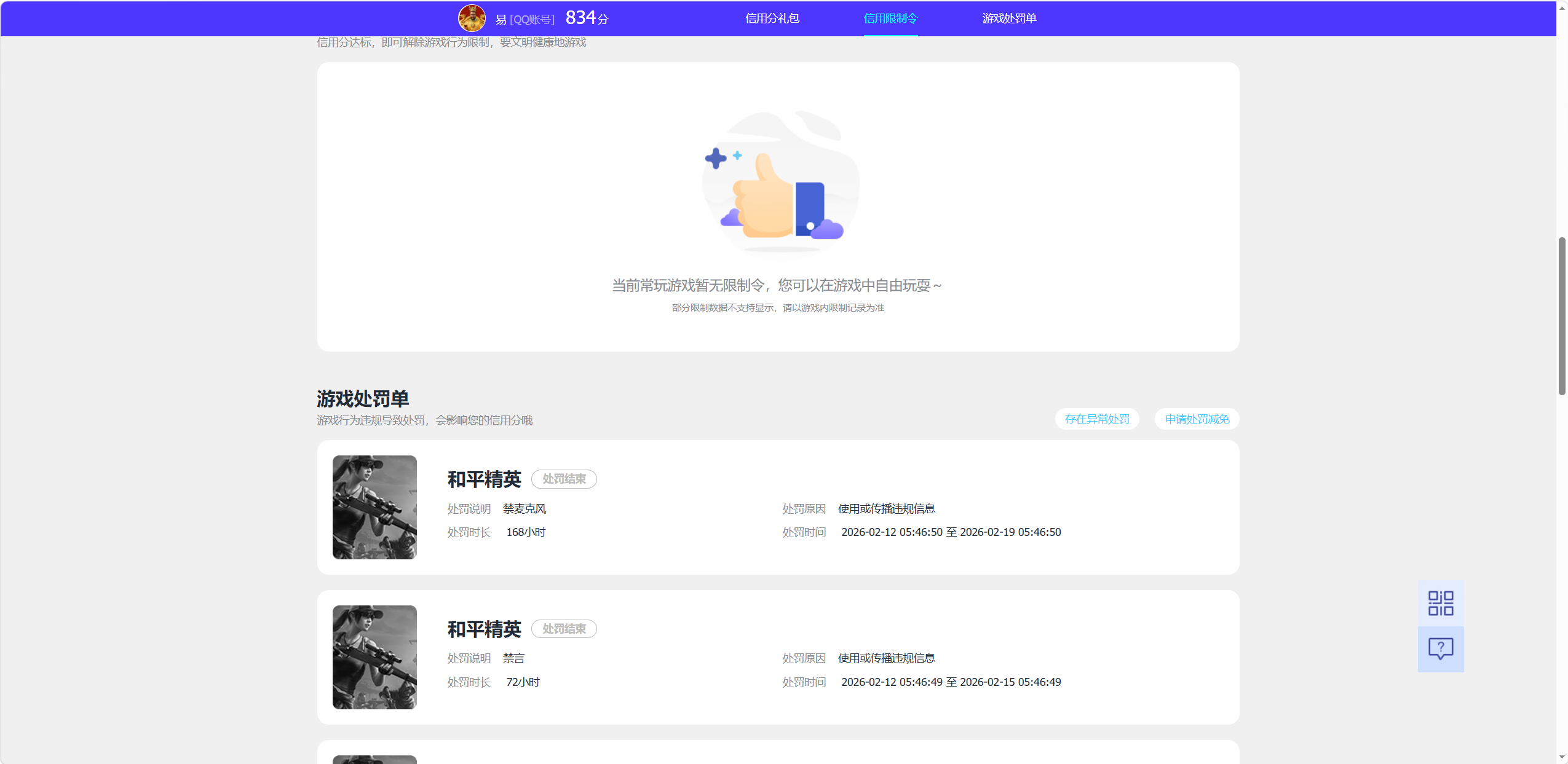The height and width of the screenshot is (764, 1568).
Task: Click 使用或传播违规信息 reason in 禁言 card
Action: pyautogui.click(x=886, y=658)
